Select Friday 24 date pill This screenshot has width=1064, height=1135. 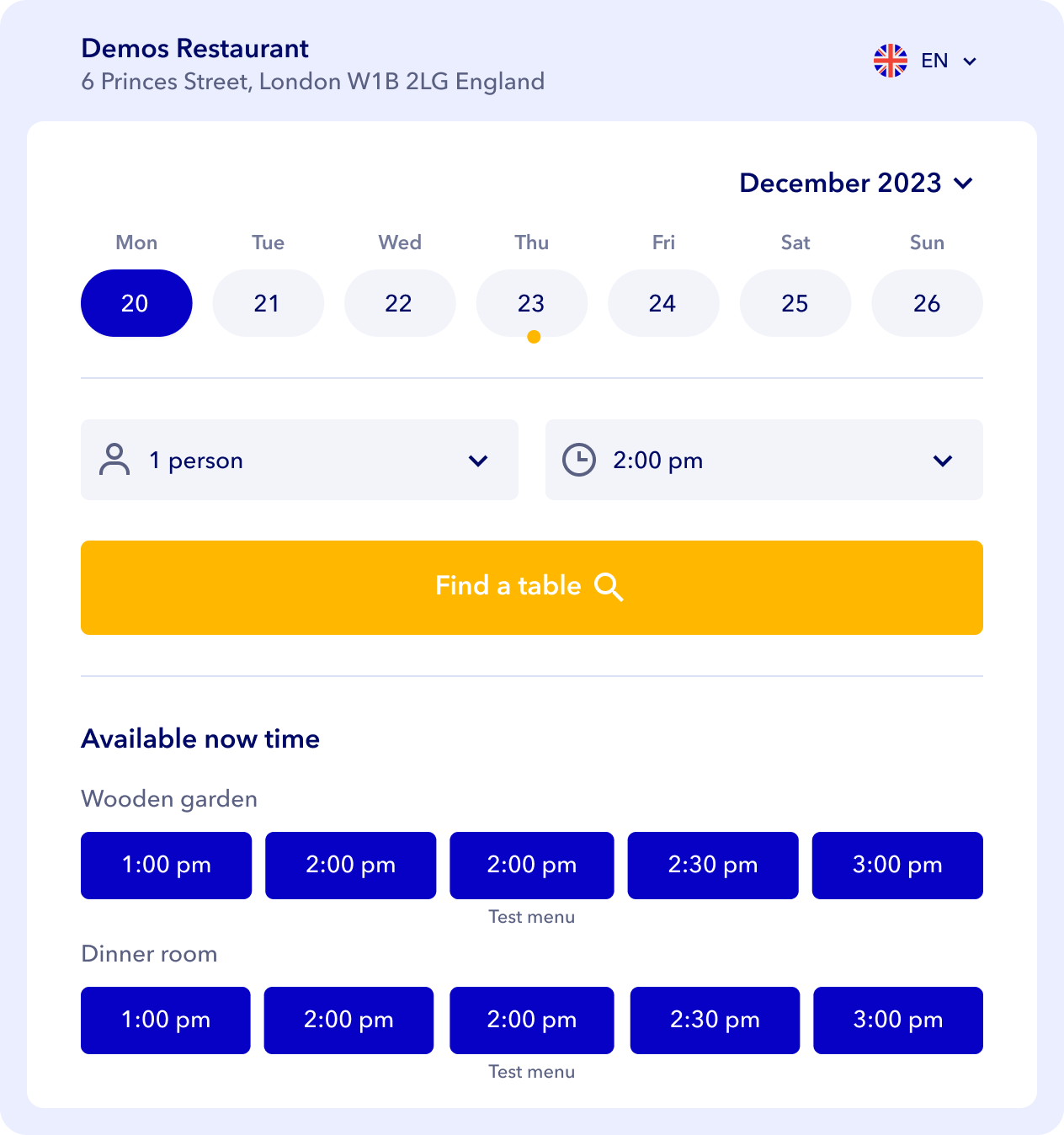click(x=663, y=303)
